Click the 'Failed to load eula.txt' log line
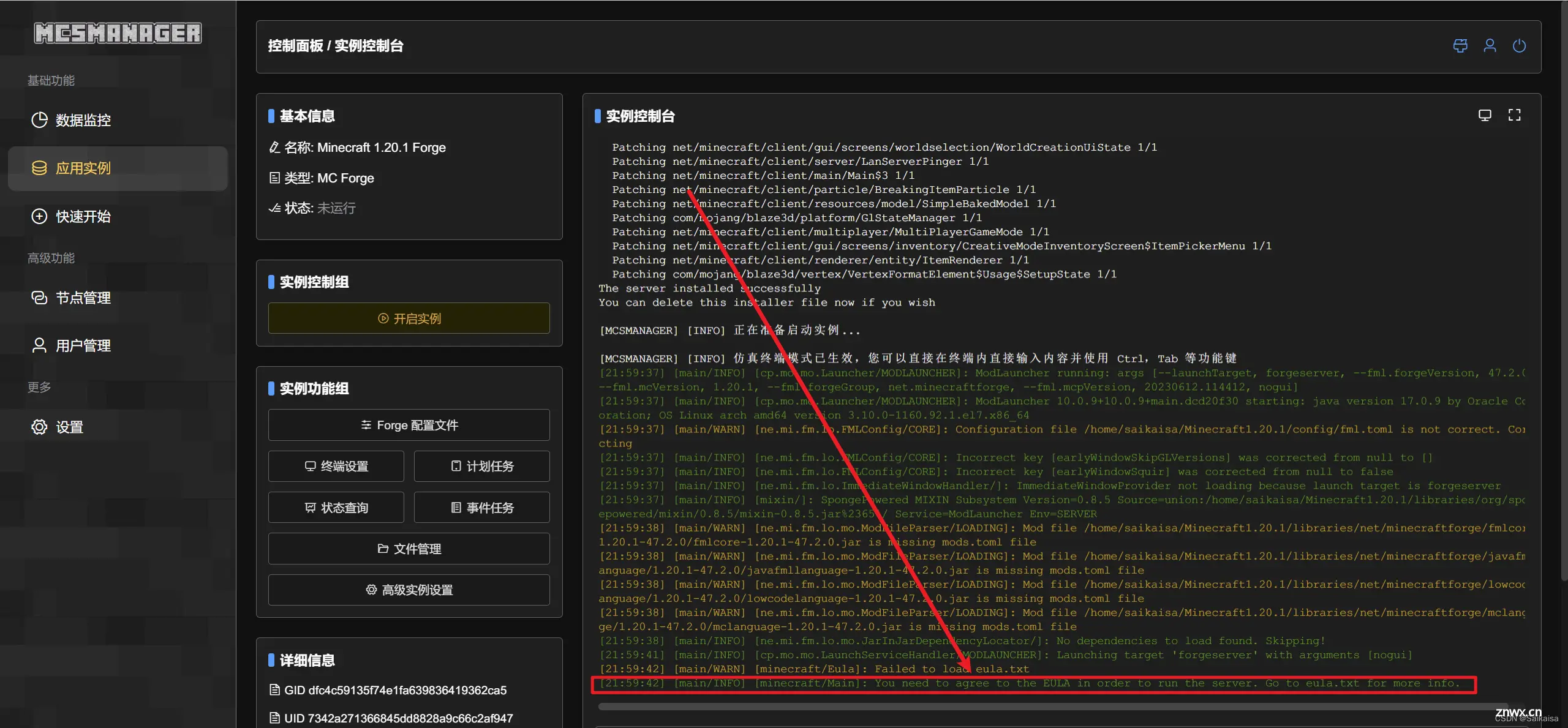 coord(815,669)
